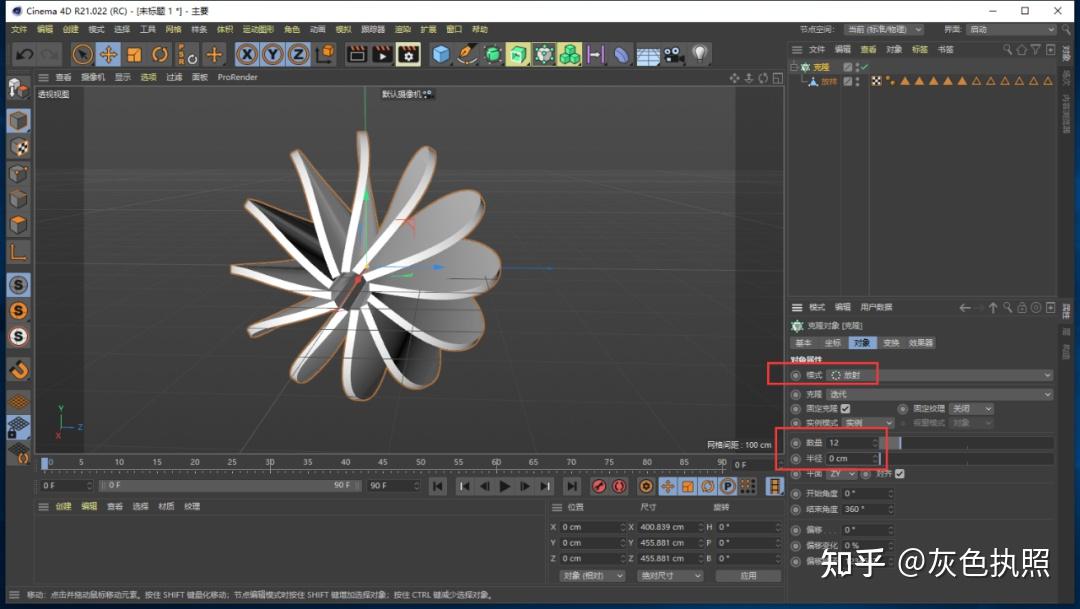Viewport: 1080px width, 609px height.
Task: Toggle Autokeying record button
Action: click(619, 486)
